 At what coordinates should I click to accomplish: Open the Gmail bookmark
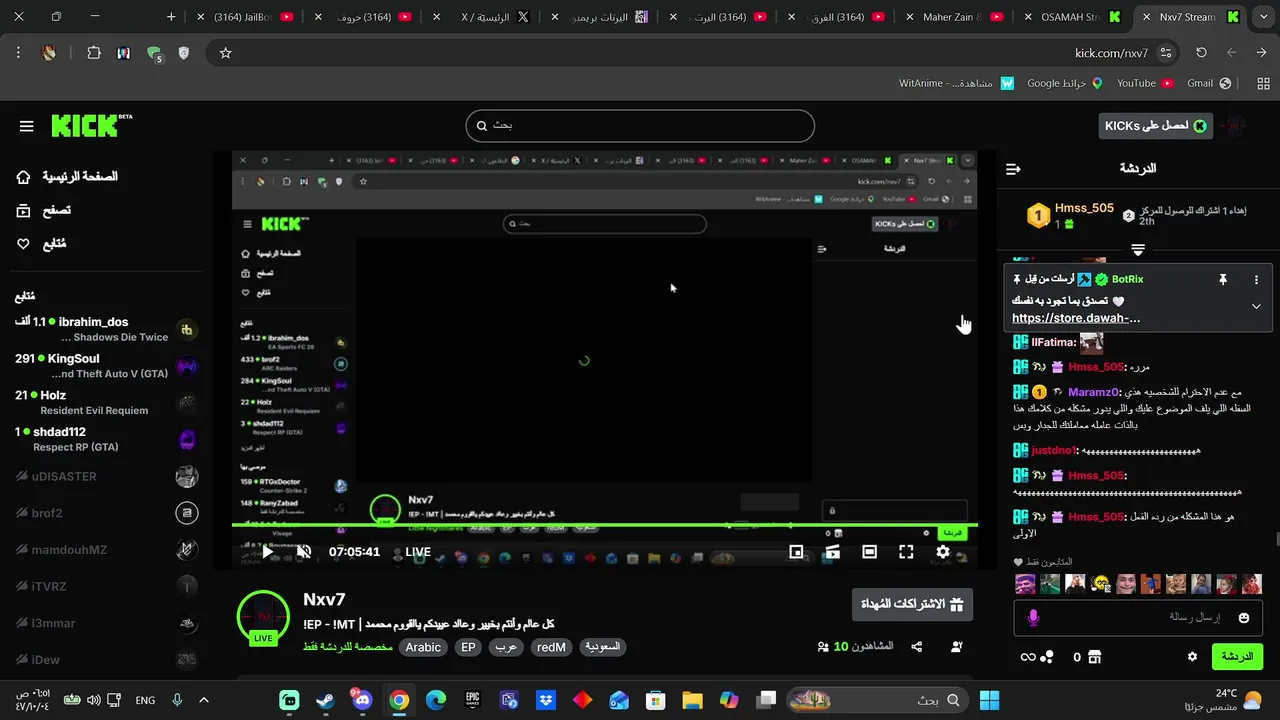point(1208,83)
